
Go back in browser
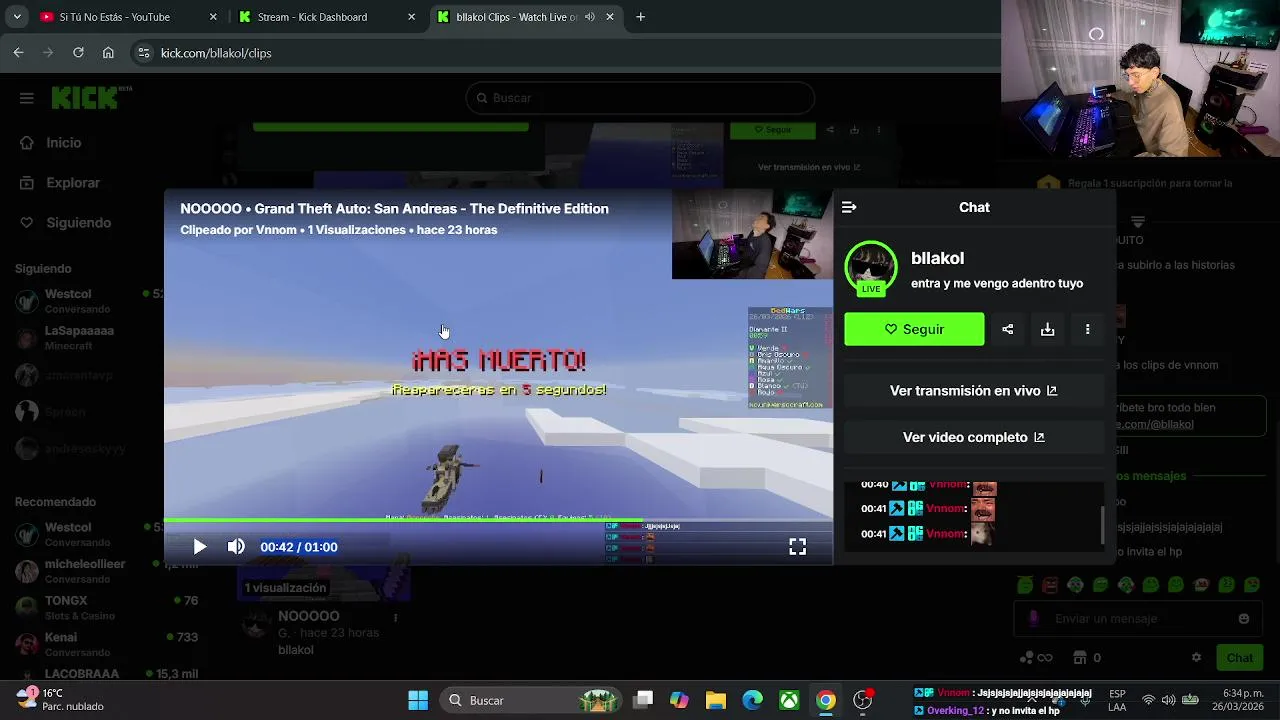[18, 53]
